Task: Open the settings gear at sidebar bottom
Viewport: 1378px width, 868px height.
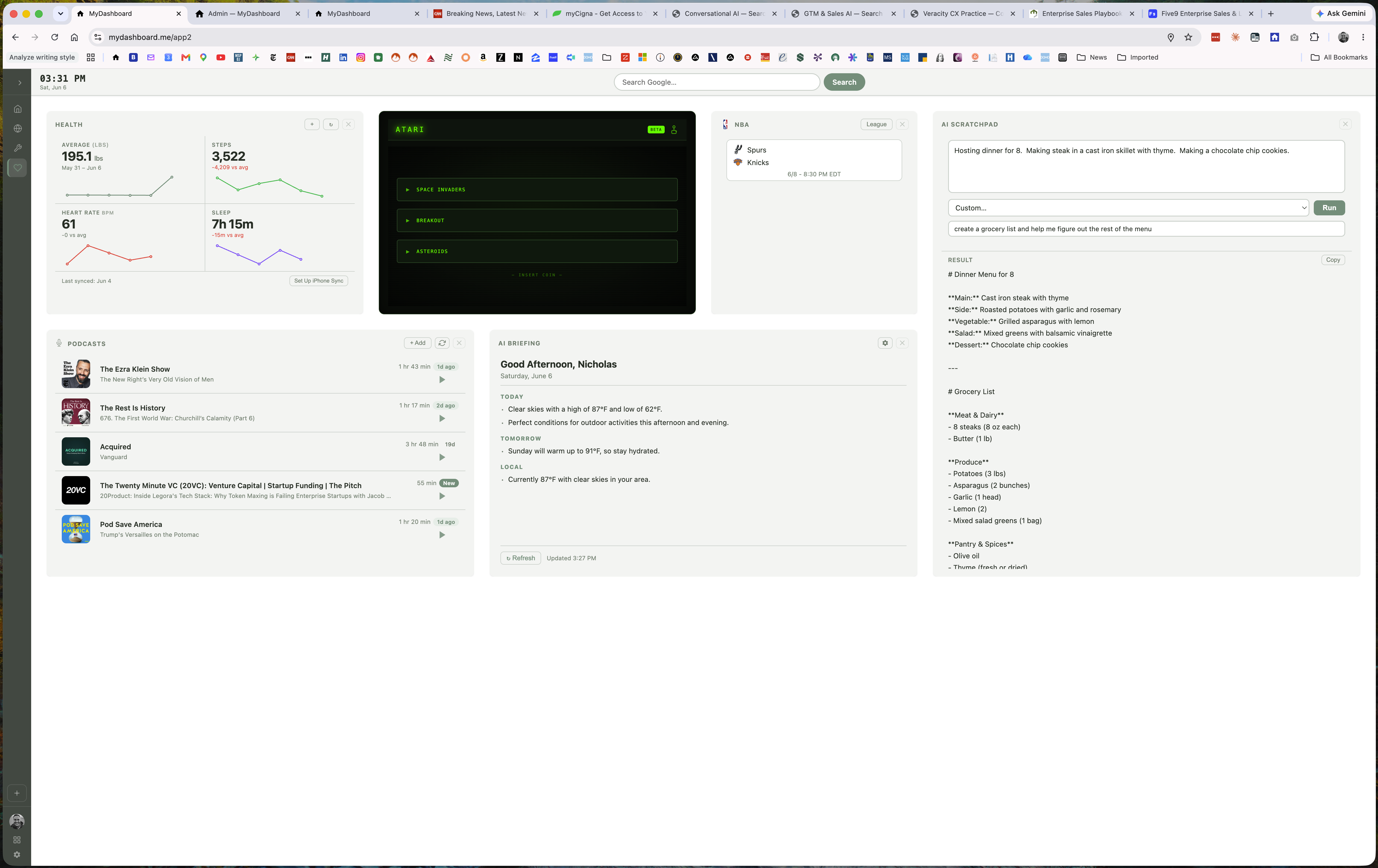Action: [x=17, y=854]
